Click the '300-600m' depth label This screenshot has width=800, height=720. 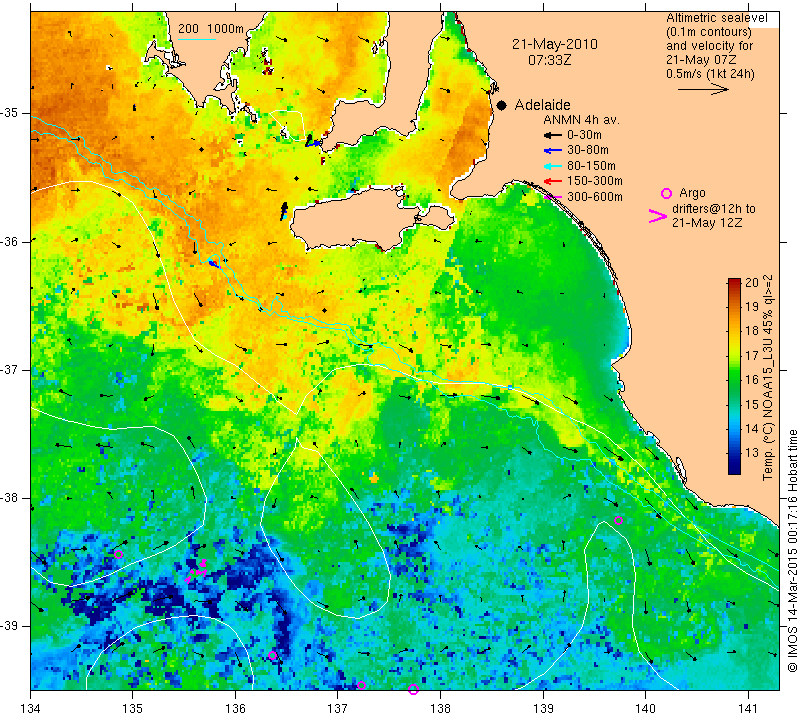pyautogui.click(x=595, y=197)
